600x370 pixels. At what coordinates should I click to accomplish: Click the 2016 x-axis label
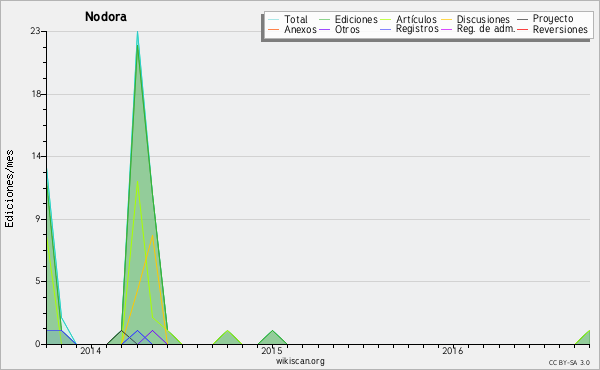pyautogui.click(x=453, y=351)
